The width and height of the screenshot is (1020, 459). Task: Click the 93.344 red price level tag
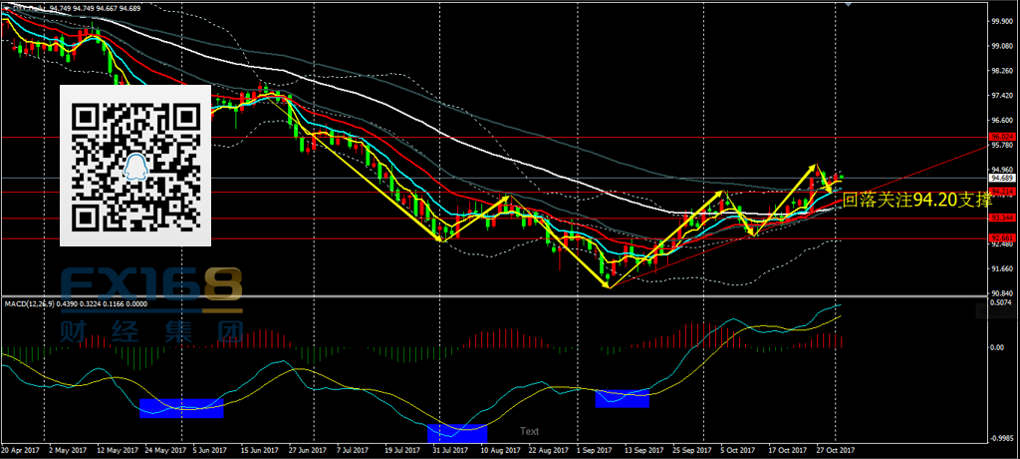click(x=1002, y=217)
